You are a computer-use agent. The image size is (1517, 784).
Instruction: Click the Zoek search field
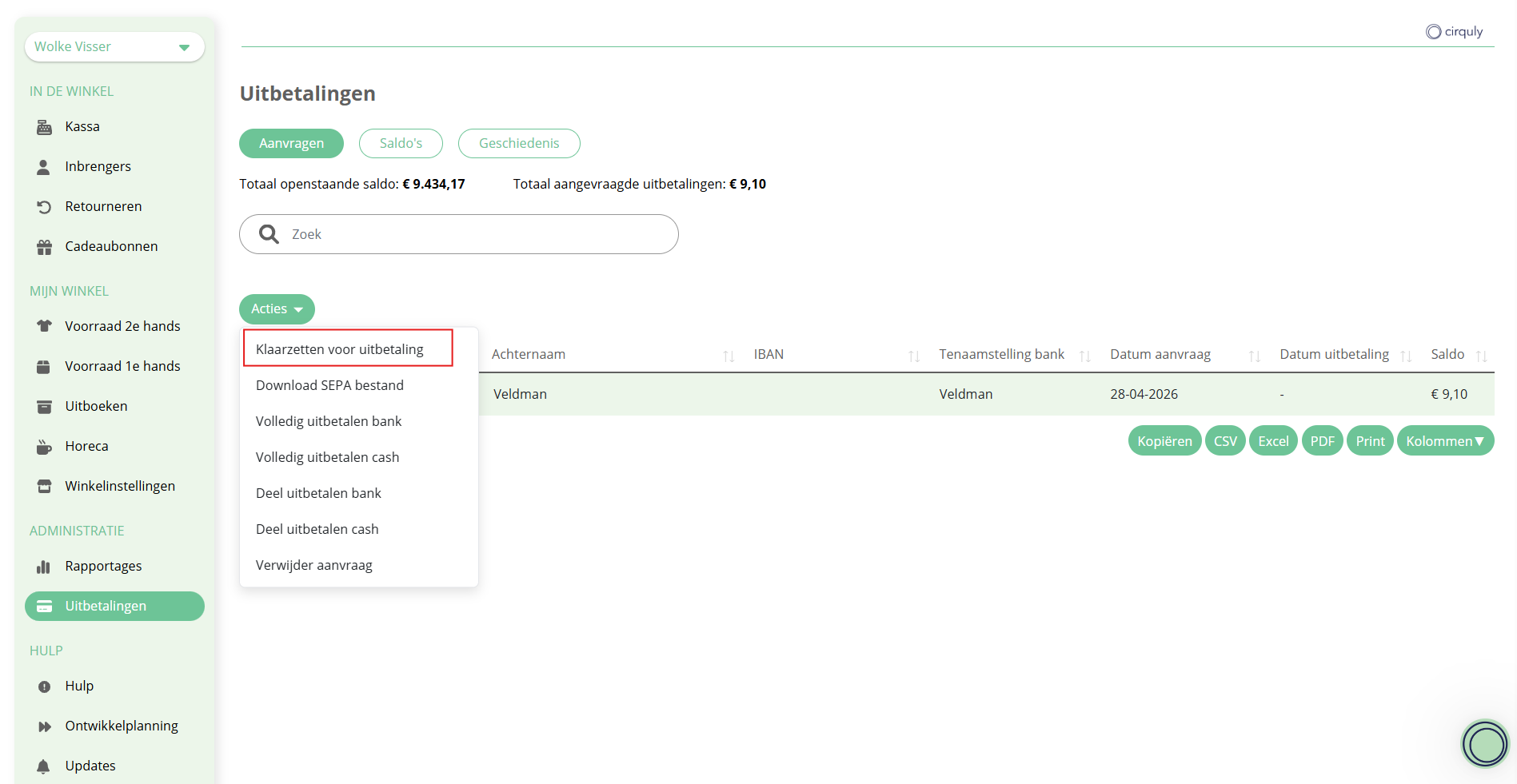click(x=459, y=234)
